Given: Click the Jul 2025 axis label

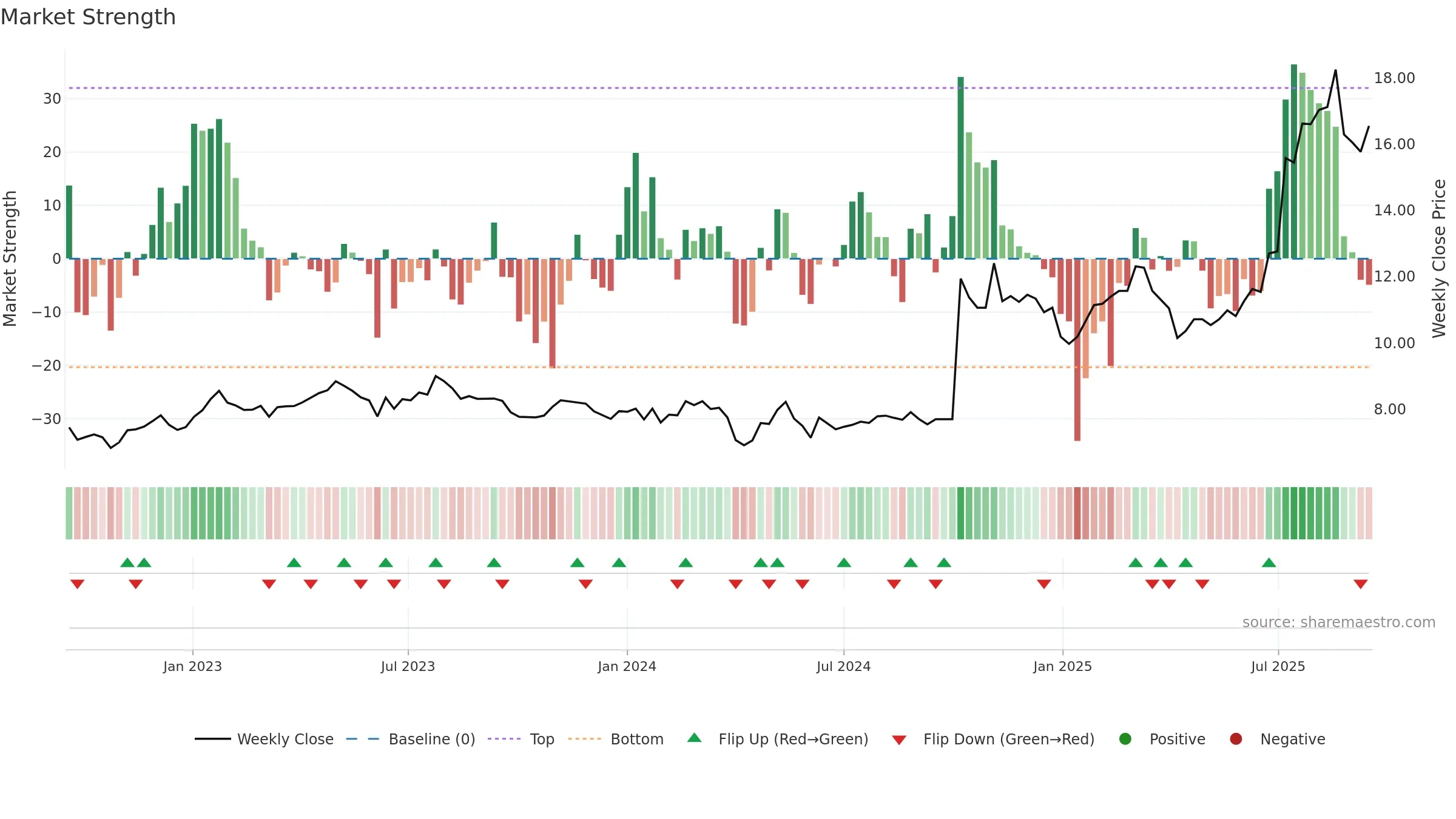Looking at the screenshot, I should pos(1278,667).
